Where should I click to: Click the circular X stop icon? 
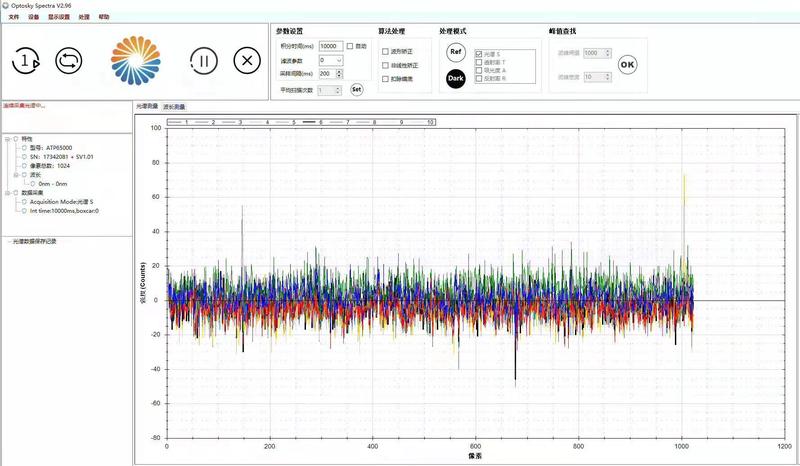[x=246, y=60]
